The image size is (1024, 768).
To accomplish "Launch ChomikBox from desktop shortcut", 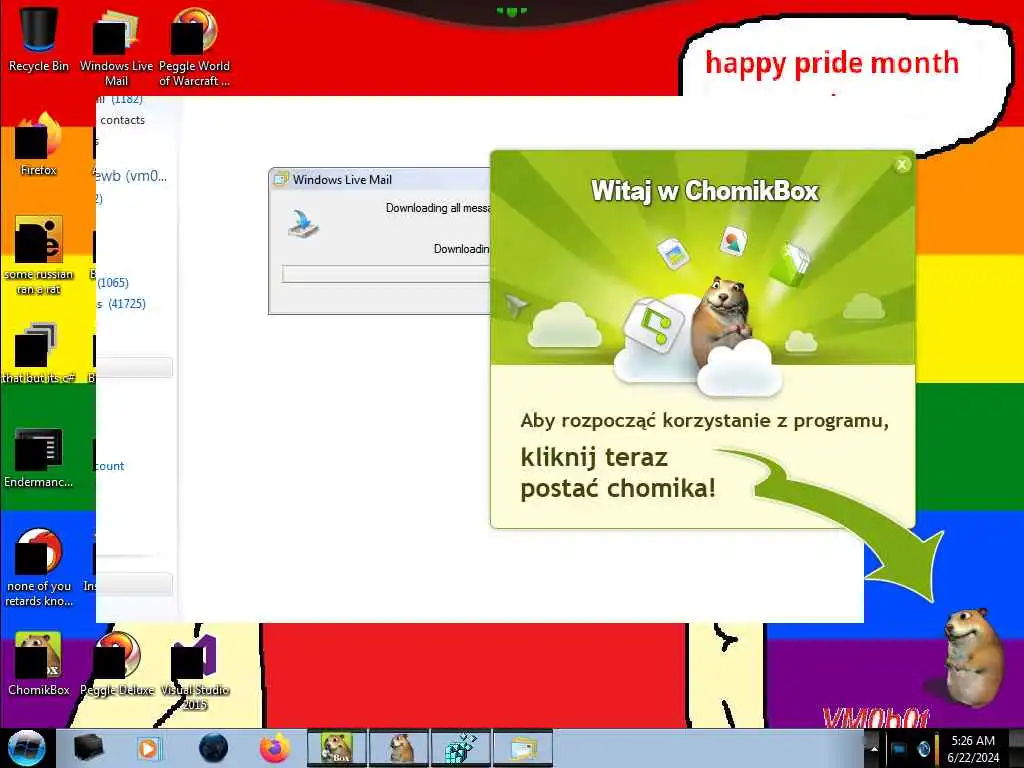I will (39, 663).
